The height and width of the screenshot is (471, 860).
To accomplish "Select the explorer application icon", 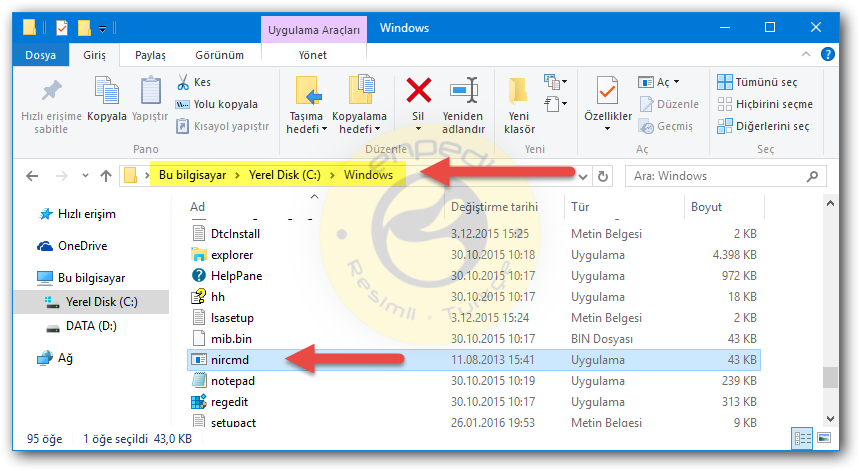I will [198, 255].
